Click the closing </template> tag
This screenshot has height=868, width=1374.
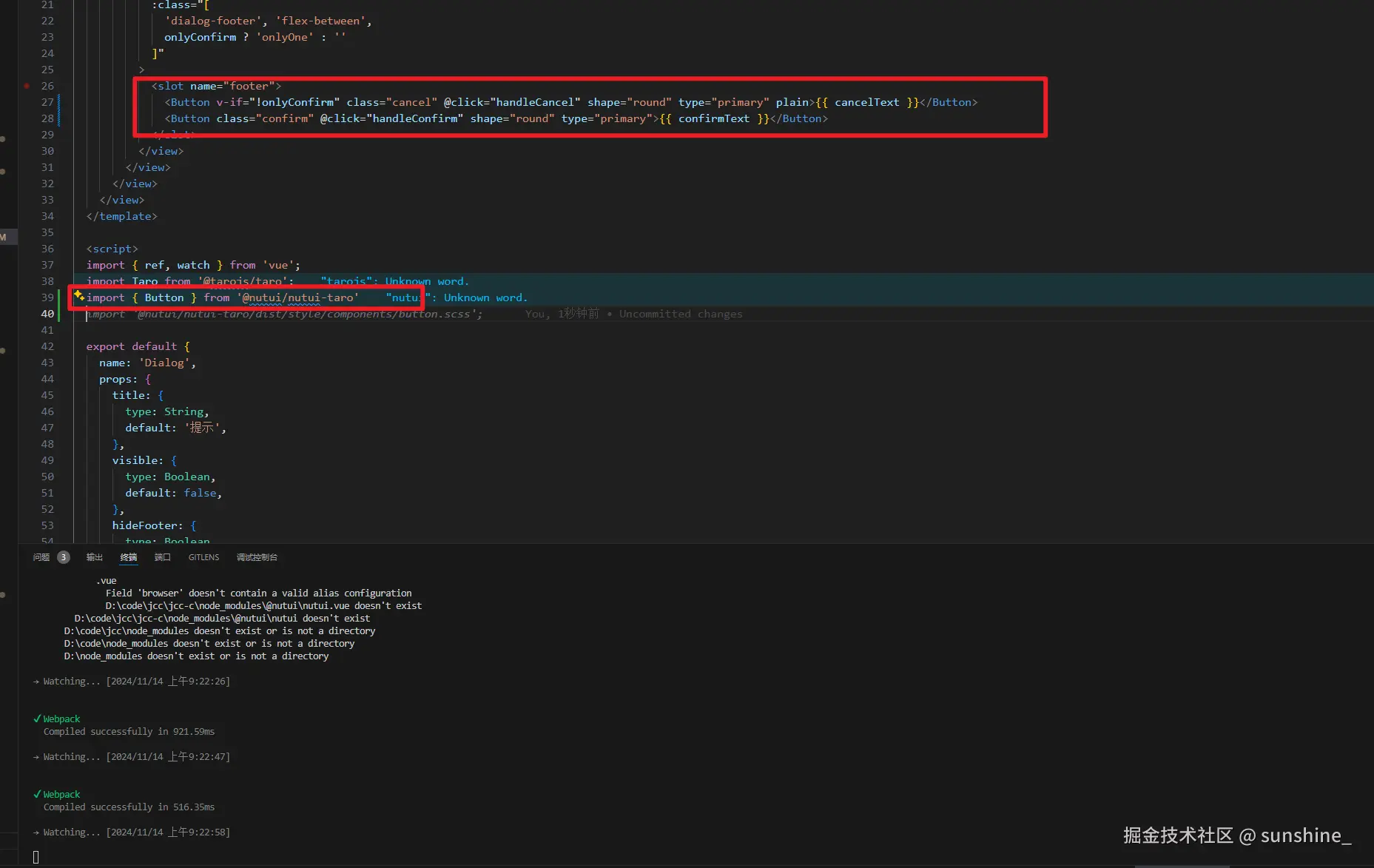pos(121,216)
